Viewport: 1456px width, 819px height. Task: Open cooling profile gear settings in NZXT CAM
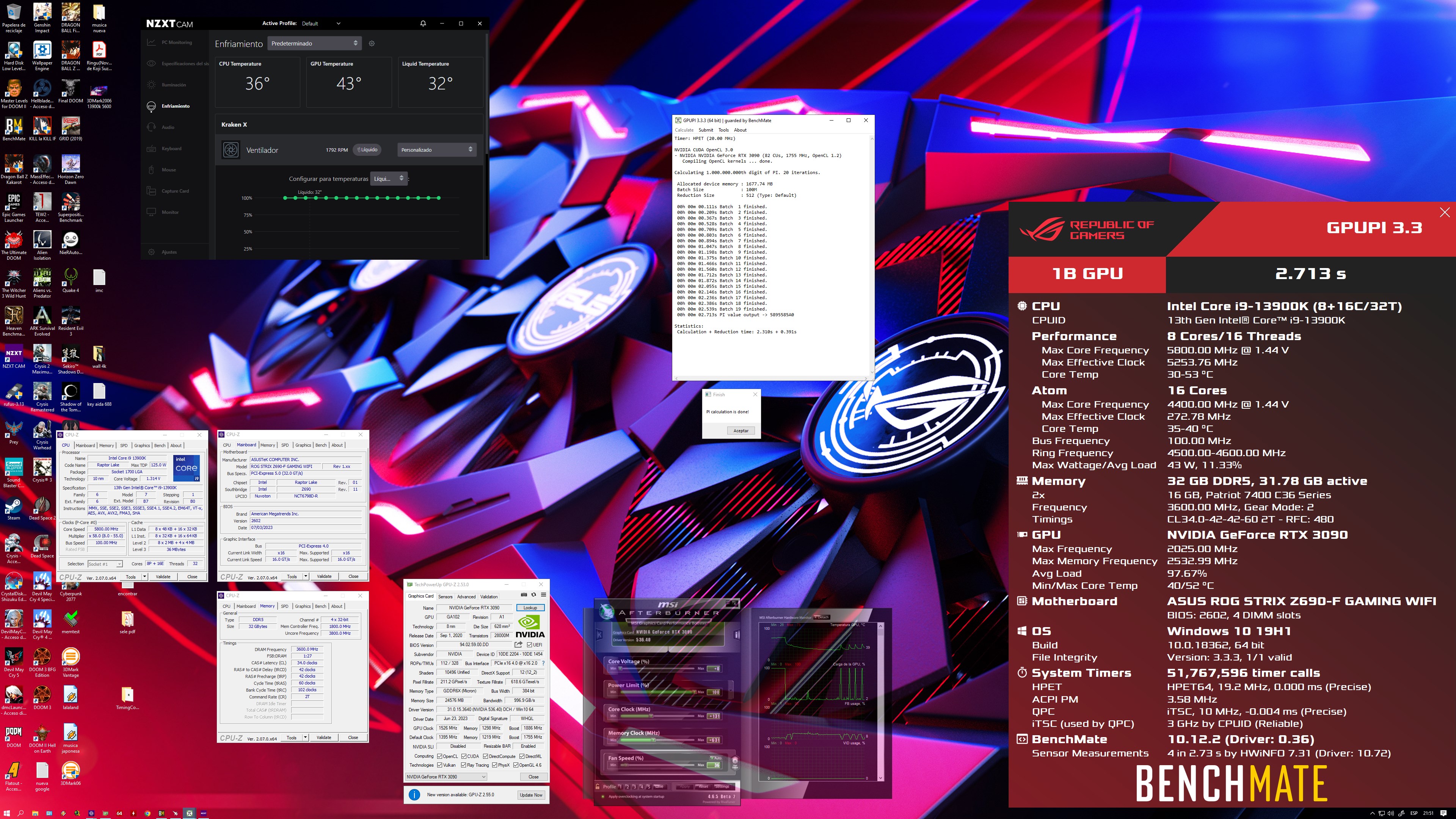tap(372, 44)
